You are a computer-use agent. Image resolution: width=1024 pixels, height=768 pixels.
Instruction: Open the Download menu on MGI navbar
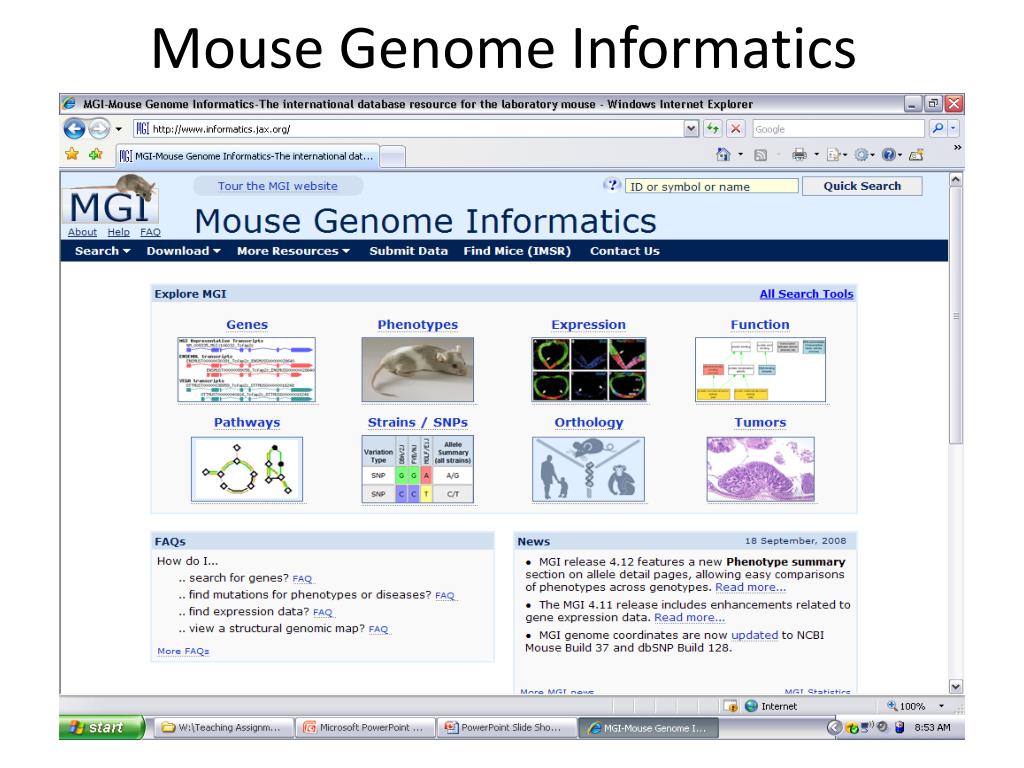[x=184, y=251]
